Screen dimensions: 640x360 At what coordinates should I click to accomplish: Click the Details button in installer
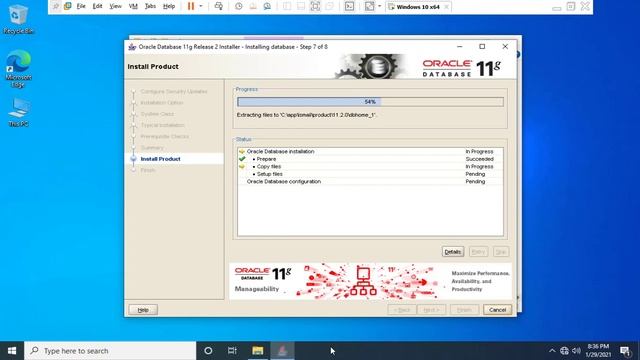[x=453, y=252]
